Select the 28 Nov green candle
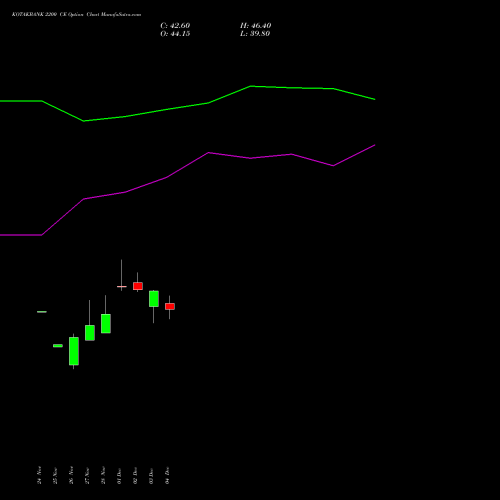The height and width of the screenshot is (500, 500). click(106, 323)
